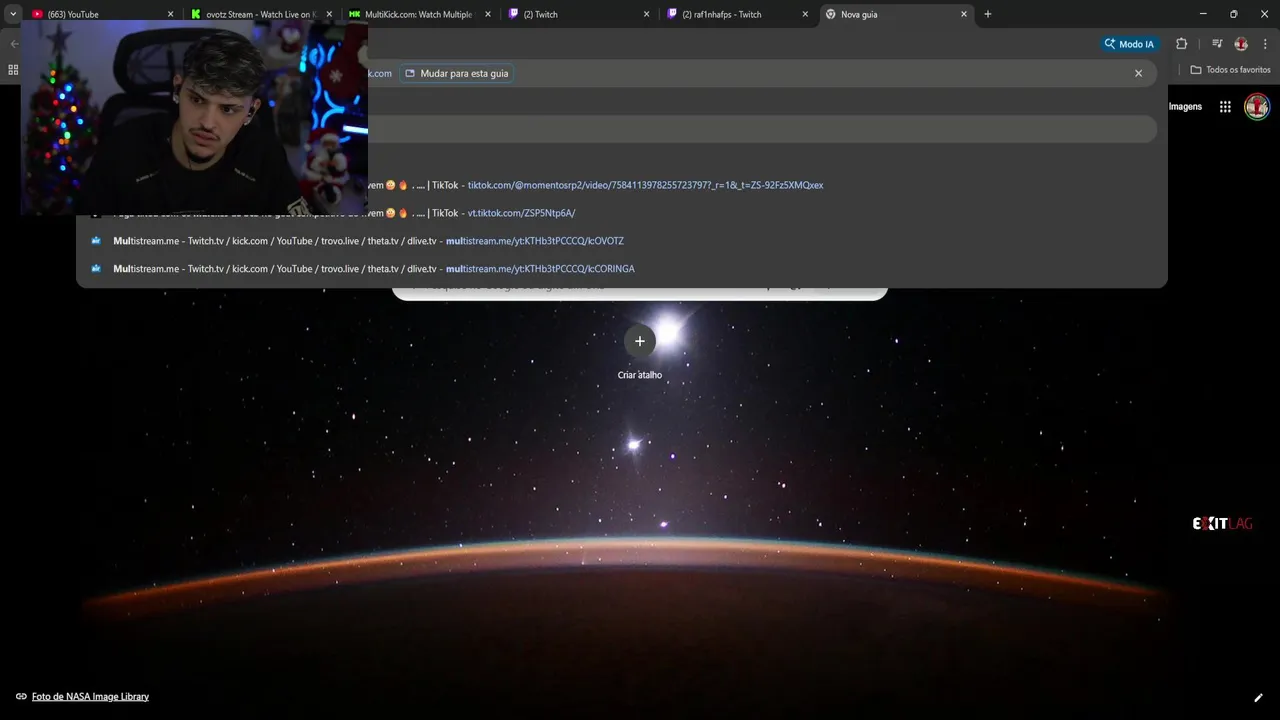Close the YouTube tab
Screen dimensions: 1280x720
tap(170, 14)
